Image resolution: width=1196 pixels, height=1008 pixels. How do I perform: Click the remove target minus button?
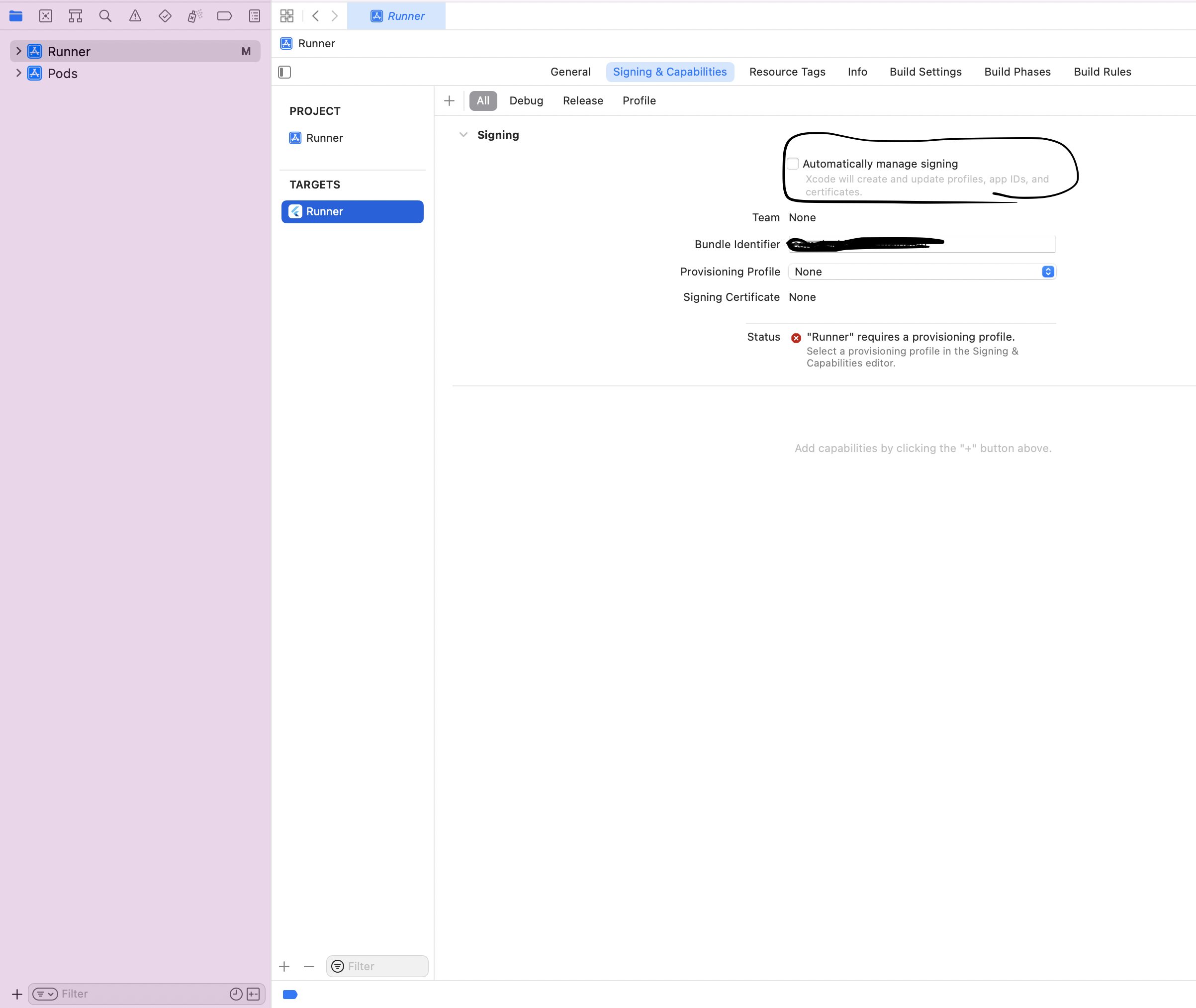(309, 966)
